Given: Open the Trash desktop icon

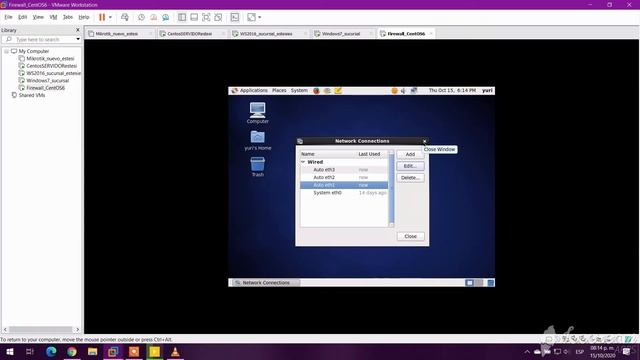Looking at the screenshot, I should (x=258, y=167).
